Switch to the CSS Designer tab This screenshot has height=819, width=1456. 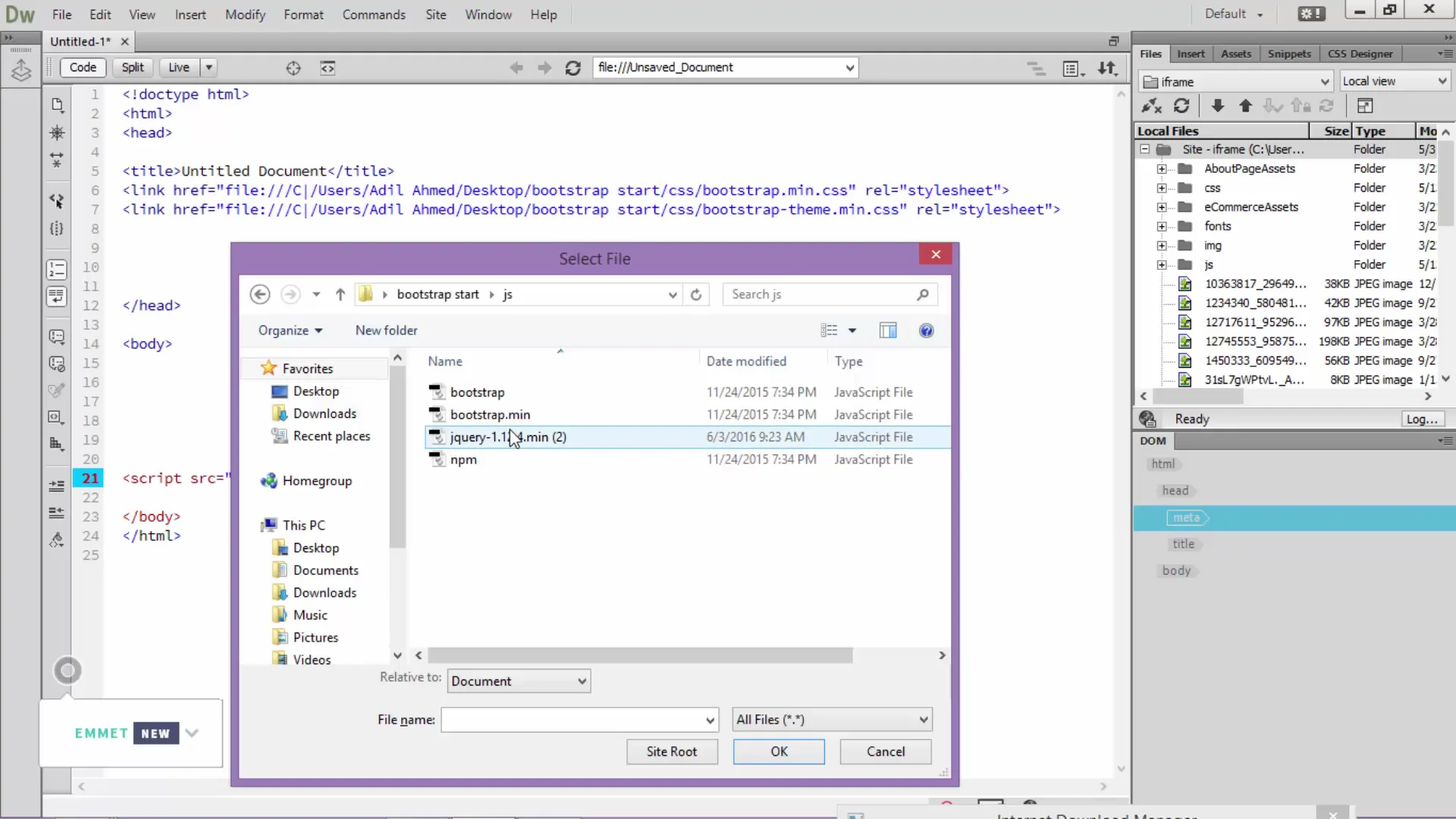(x=1360, y=54)
